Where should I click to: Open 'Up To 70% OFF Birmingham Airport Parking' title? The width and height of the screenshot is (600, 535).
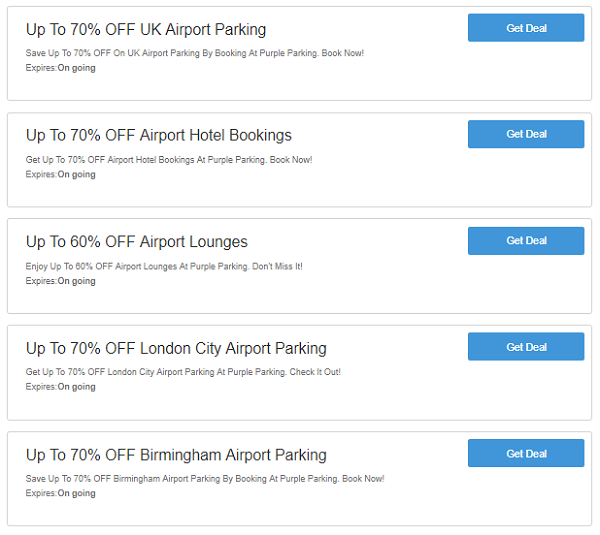pyautogui.click(x=176, y=455)
